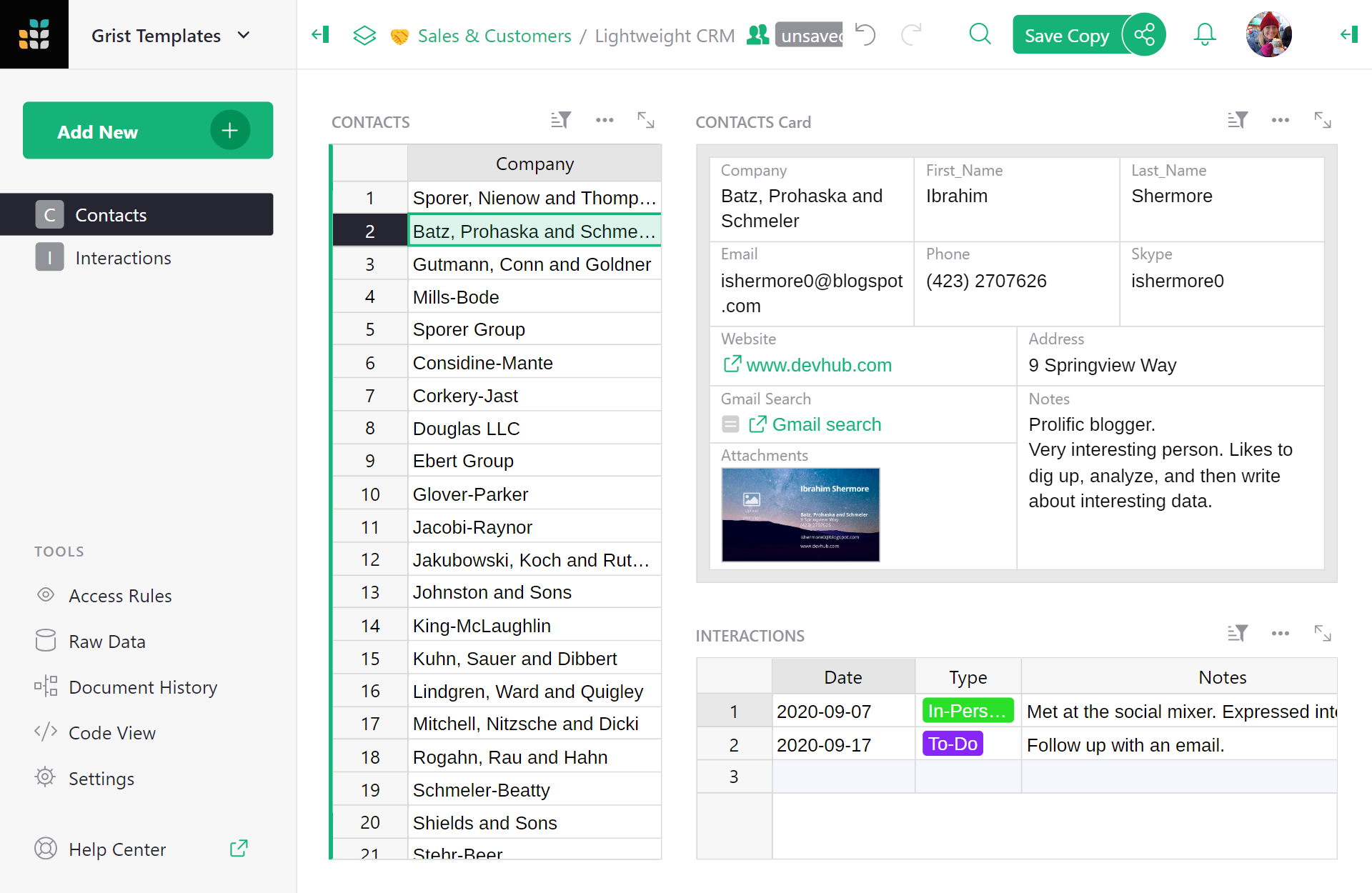Viewport: 1372px width, 893px height.
Task: Open Document History
Action: 126,687
